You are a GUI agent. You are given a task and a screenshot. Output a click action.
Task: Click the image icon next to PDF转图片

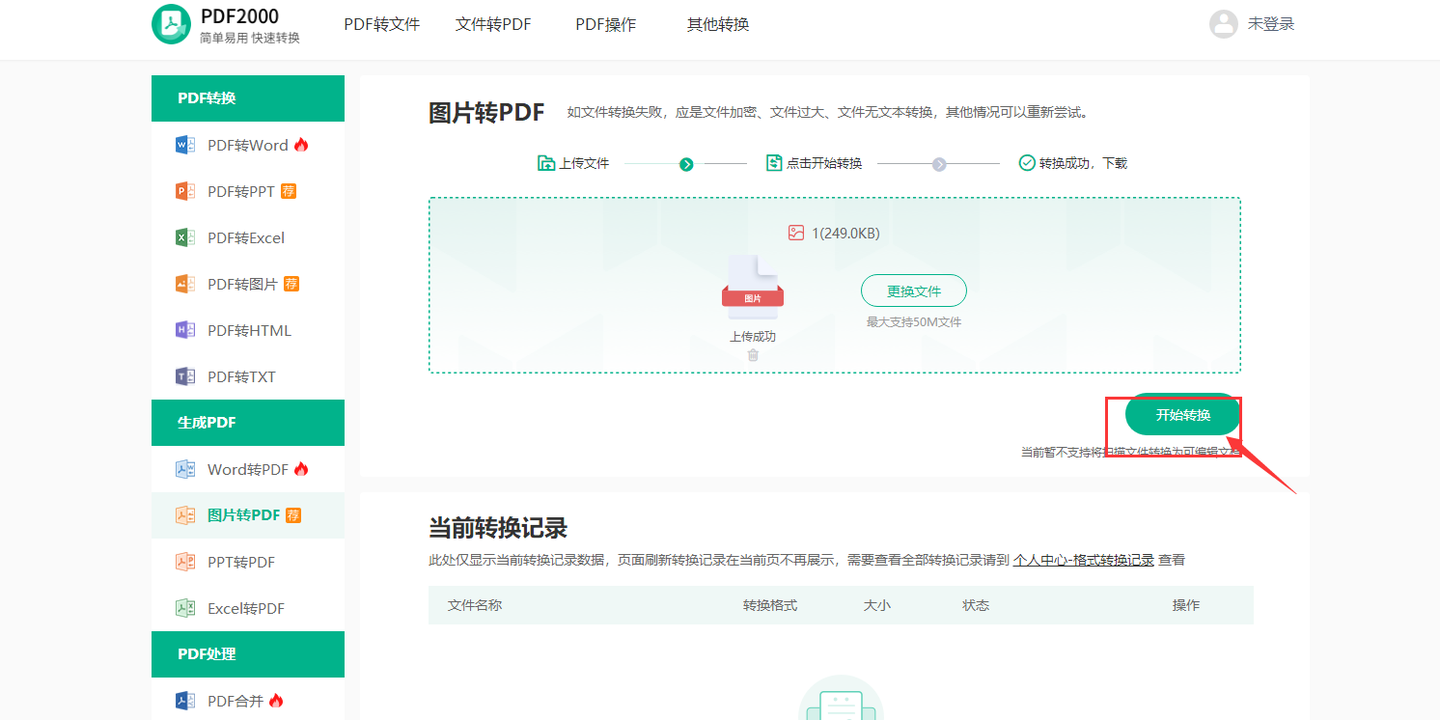click(x=185, y=284)
